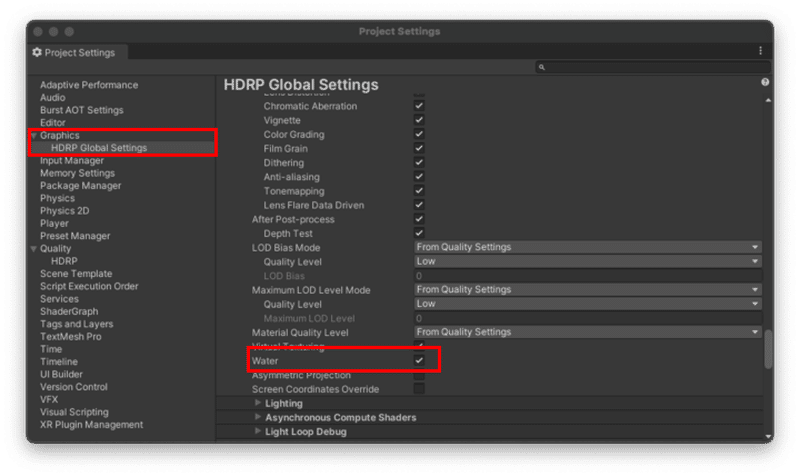
Task: Open the Material Quality Level dropdown
Action: coord(588,332)
